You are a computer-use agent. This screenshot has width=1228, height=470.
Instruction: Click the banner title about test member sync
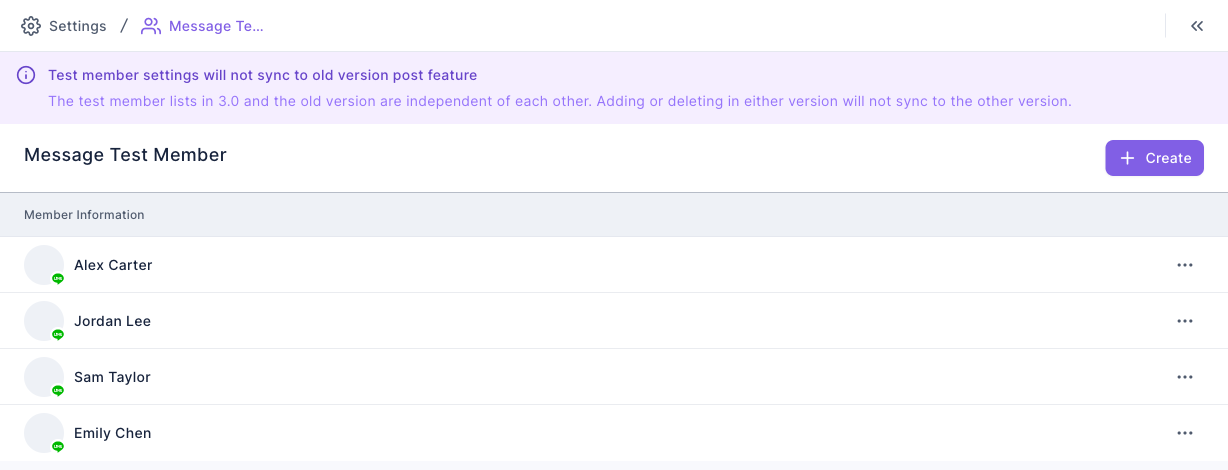click(262, 75)
